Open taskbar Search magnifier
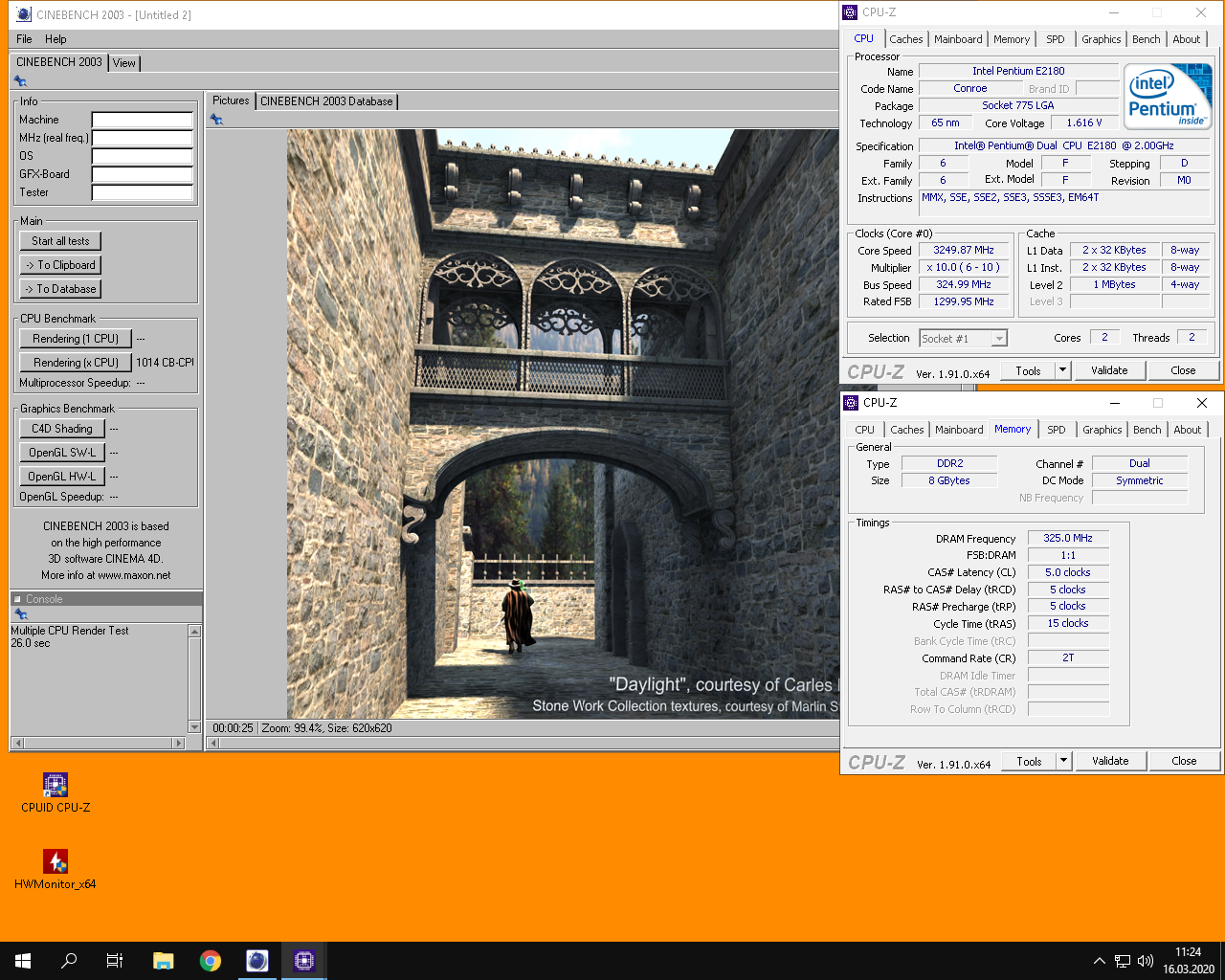 (x=69, y=961)
